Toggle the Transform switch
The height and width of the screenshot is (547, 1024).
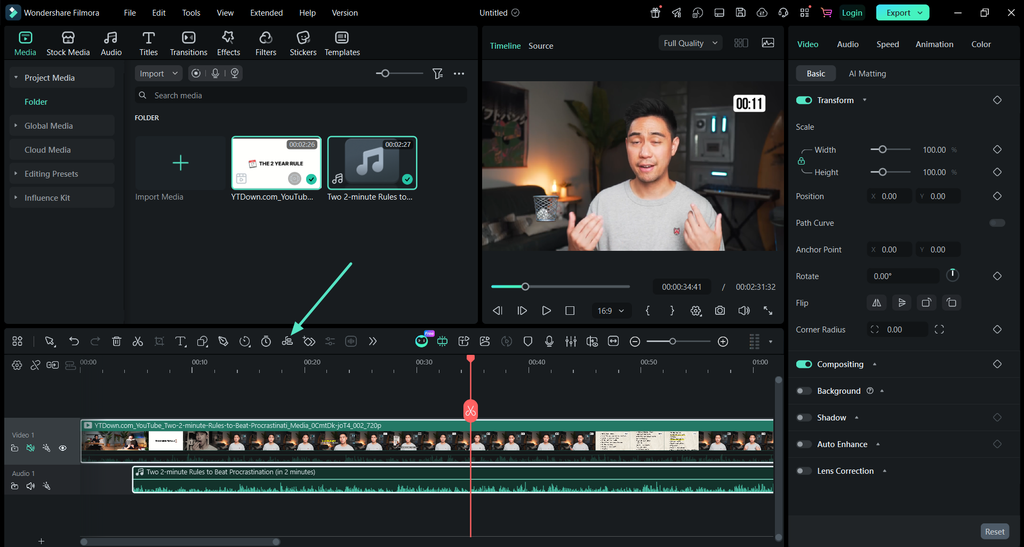[x=804, y=100]
